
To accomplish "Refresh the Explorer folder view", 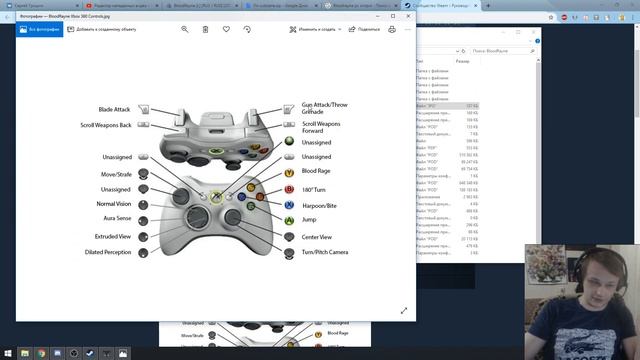I will click(464, 51).
